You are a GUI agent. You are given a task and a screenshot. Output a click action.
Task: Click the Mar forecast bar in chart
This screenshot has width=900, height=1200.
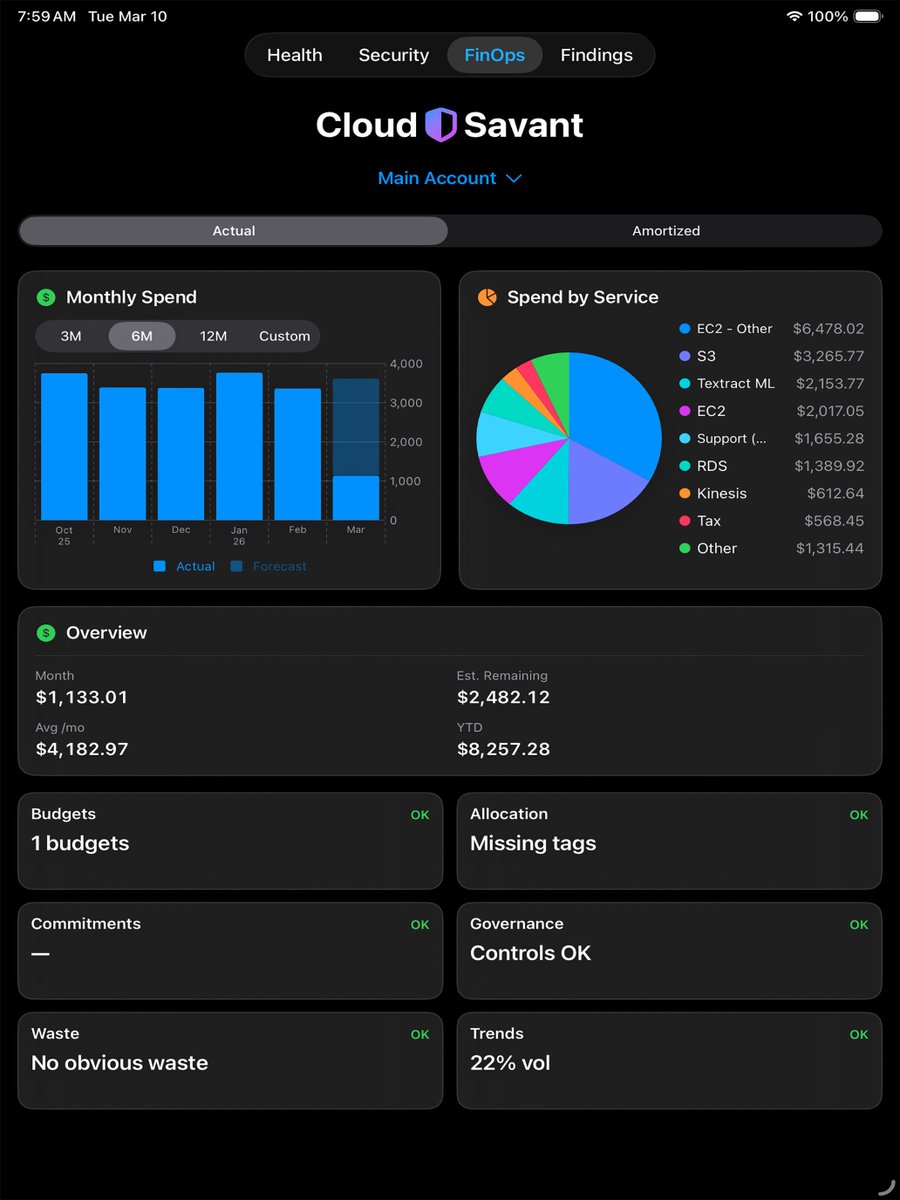pyautogui.click(x=356, y=428)
